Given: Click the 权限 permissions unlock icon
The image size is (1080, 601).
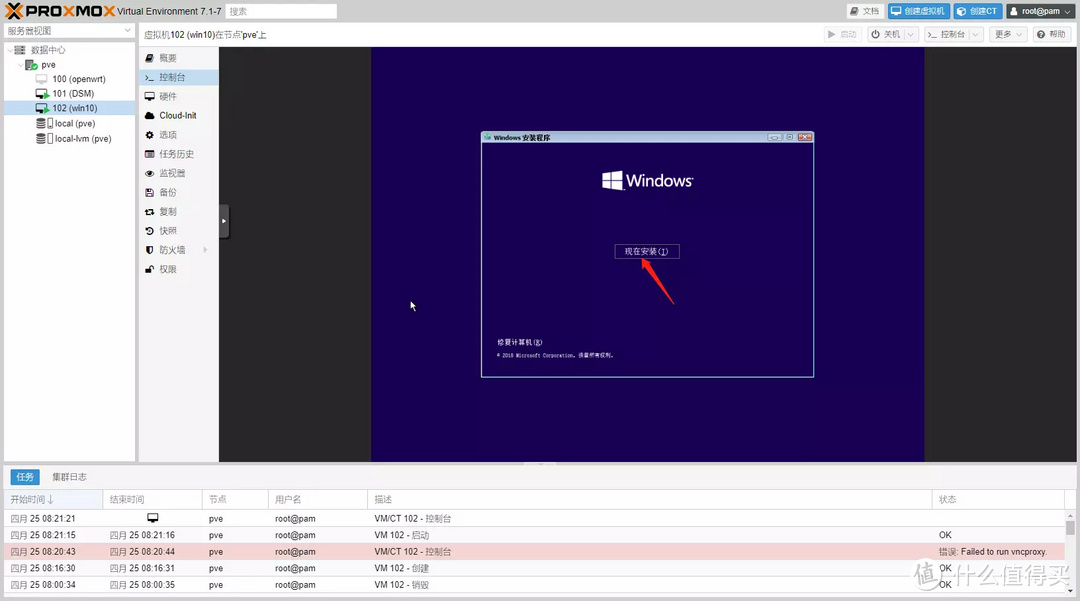Looking at the screenshot, I should [x=149, y=270].
